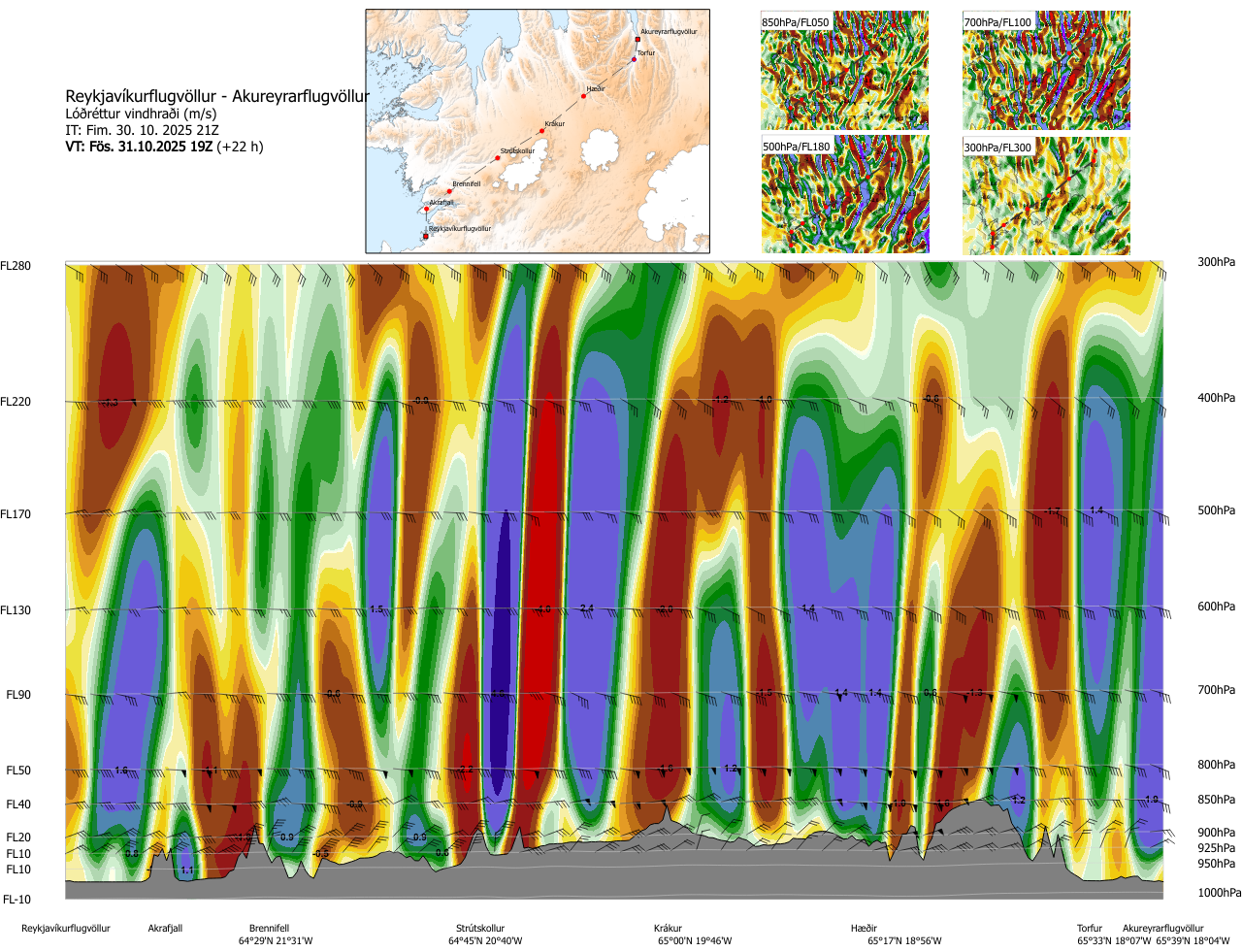Click the FL220 altitude label
The image size is (1242, 952).
pyautogui.click(x=16, y=402)
